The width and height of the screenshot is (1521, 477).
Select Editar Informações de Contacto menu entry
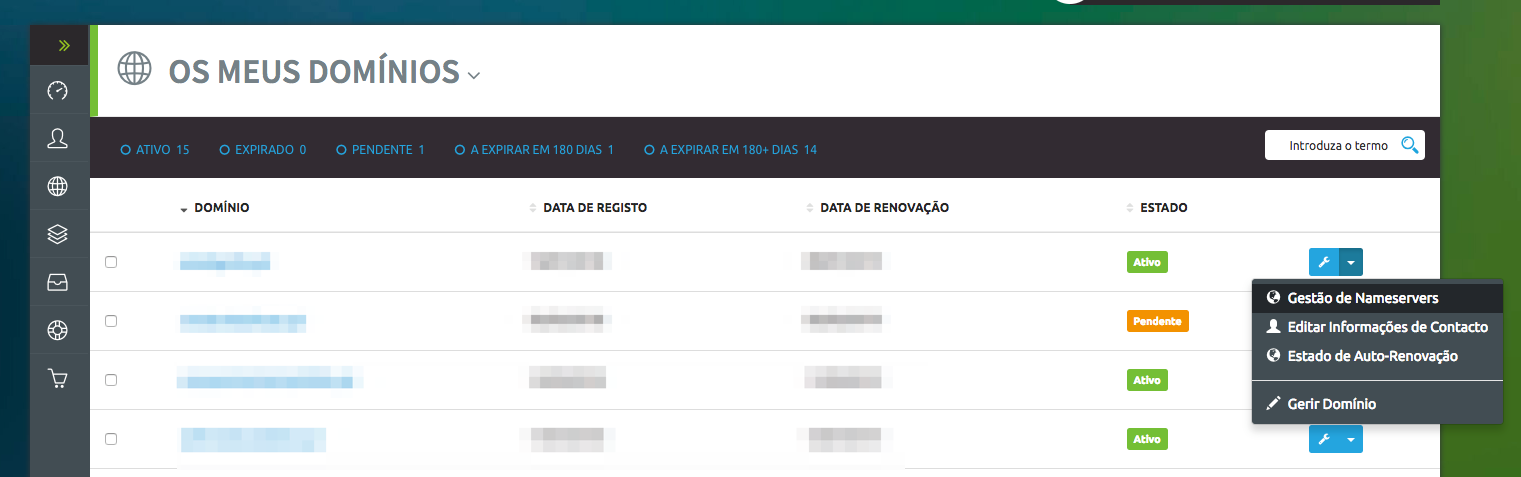(1387, 327)
